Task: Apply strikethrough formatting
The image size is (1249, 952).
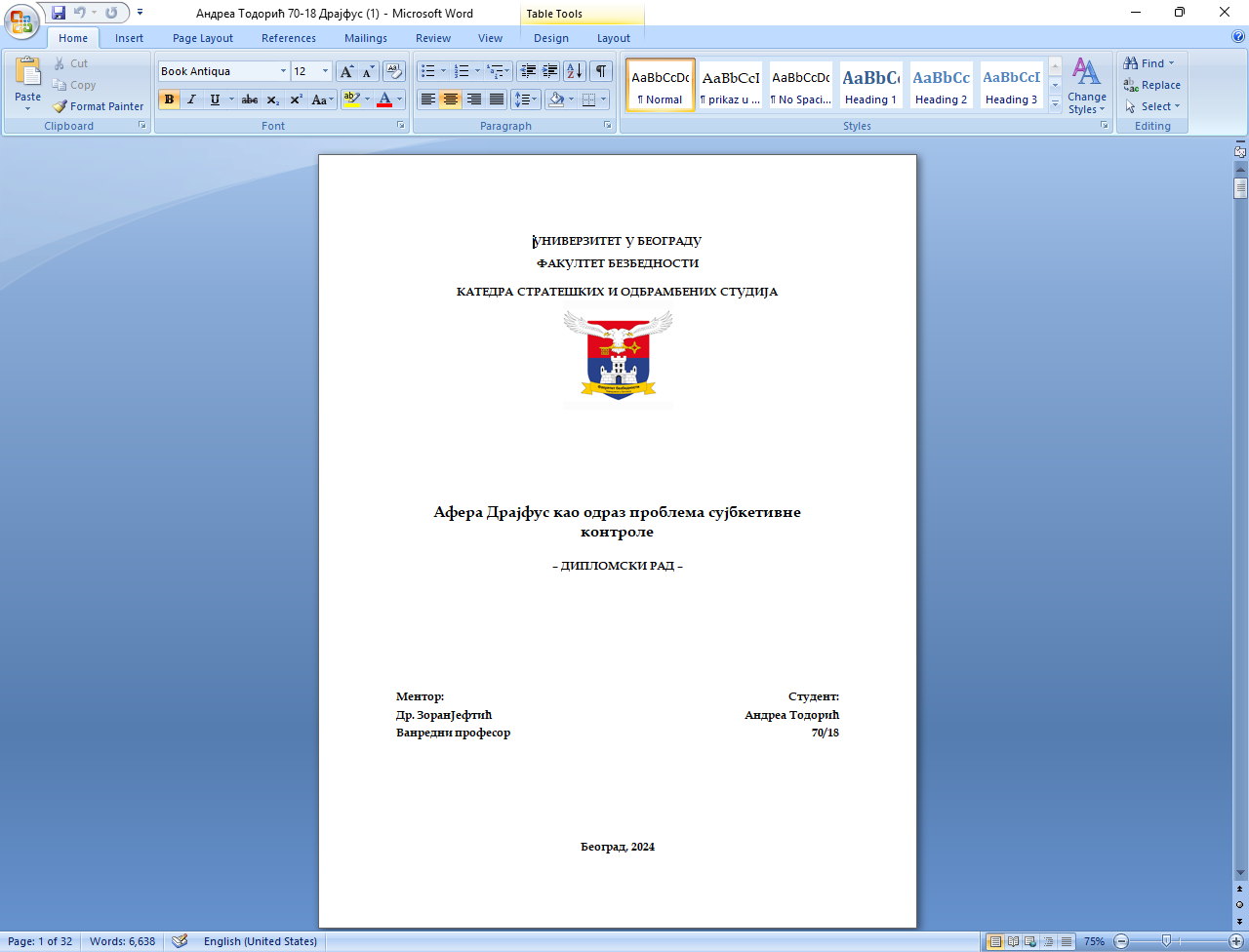Action: click(250, 99)
